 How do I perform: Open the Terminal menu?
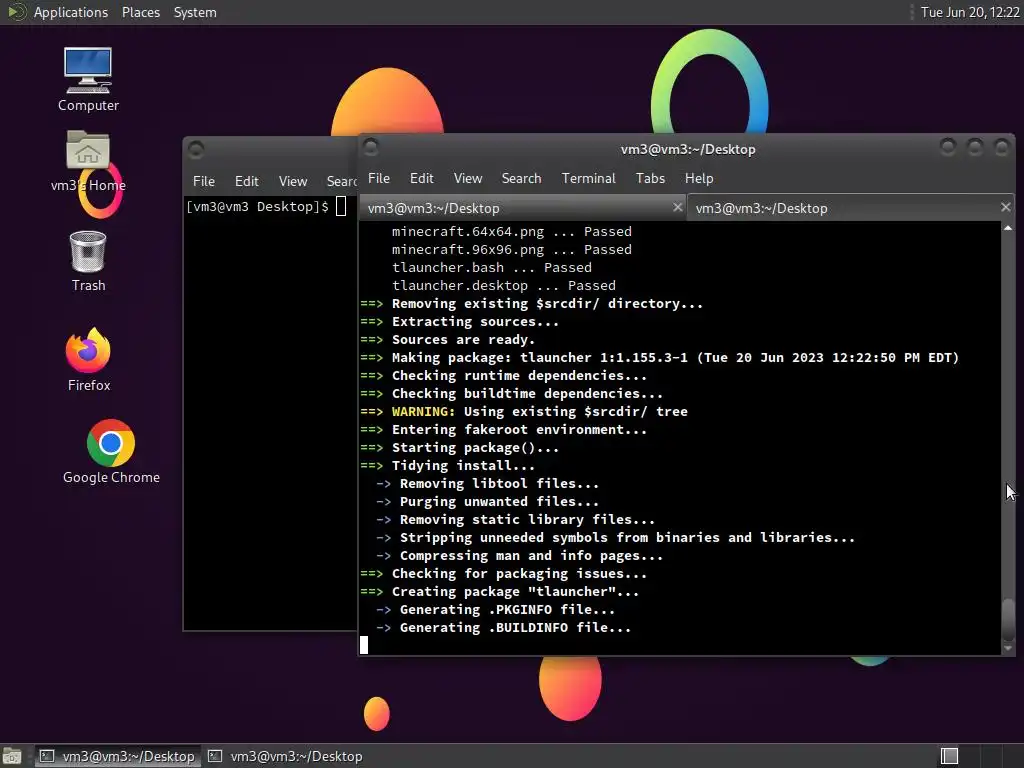pos(588,178)
